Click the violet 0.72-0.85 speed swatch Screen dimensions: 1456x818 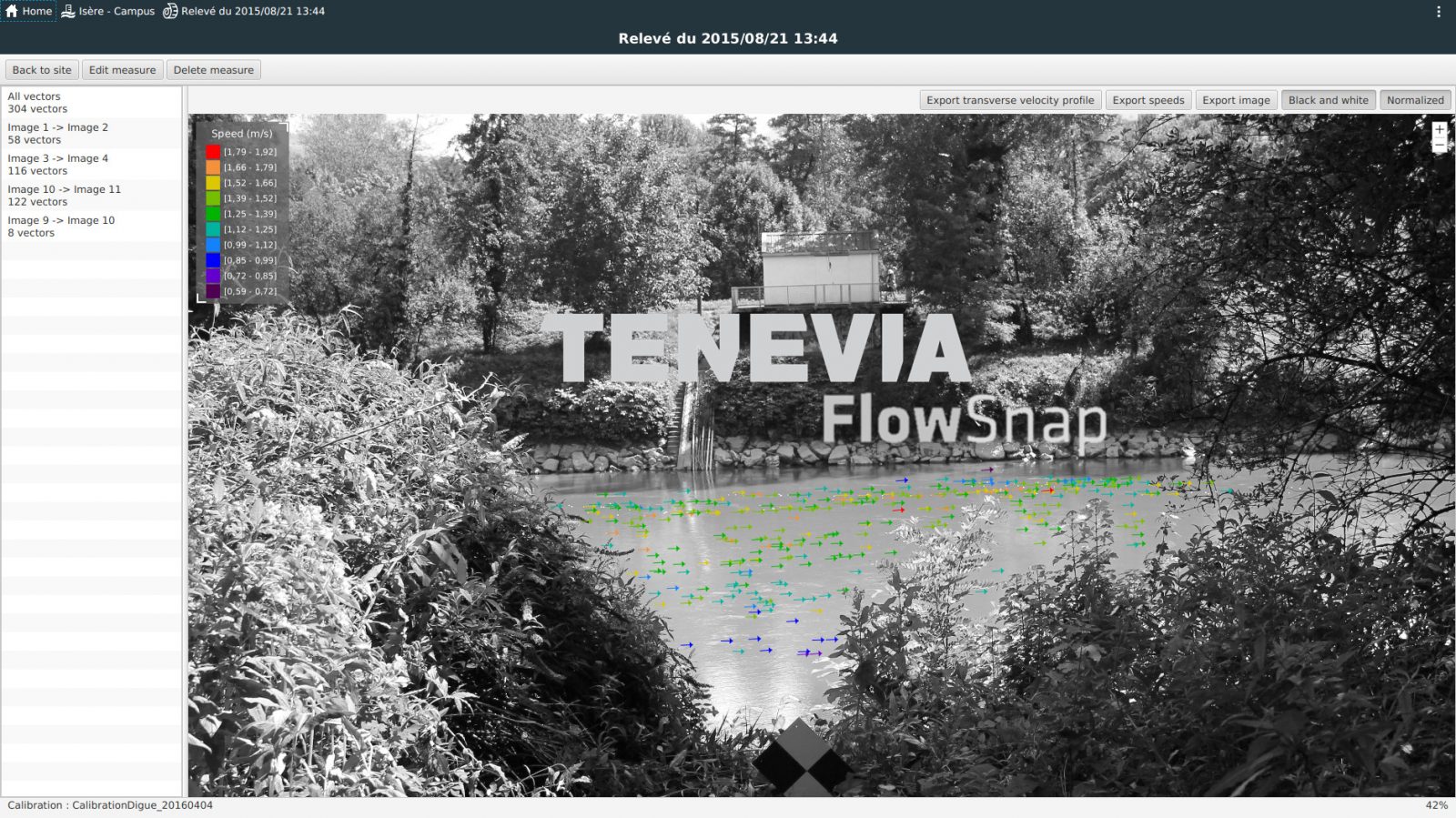pyautogui.click(x=213, y=276)
